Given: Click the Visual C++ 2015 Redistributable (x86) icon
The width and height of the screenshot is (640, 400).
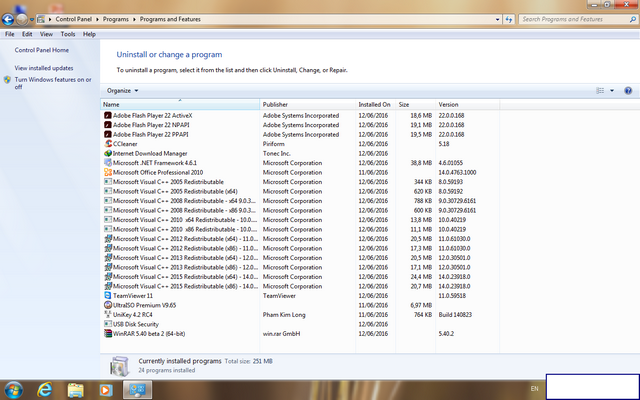Looking at the screenshot, I should [108, 286].
